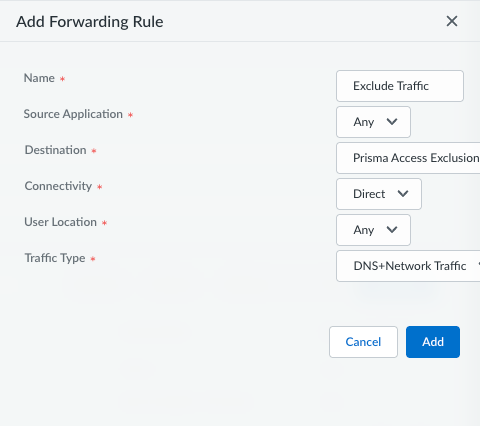Click the Name field containing Exclude Traffic
Screen dimensions: 480x426
[x=400, y=86]
